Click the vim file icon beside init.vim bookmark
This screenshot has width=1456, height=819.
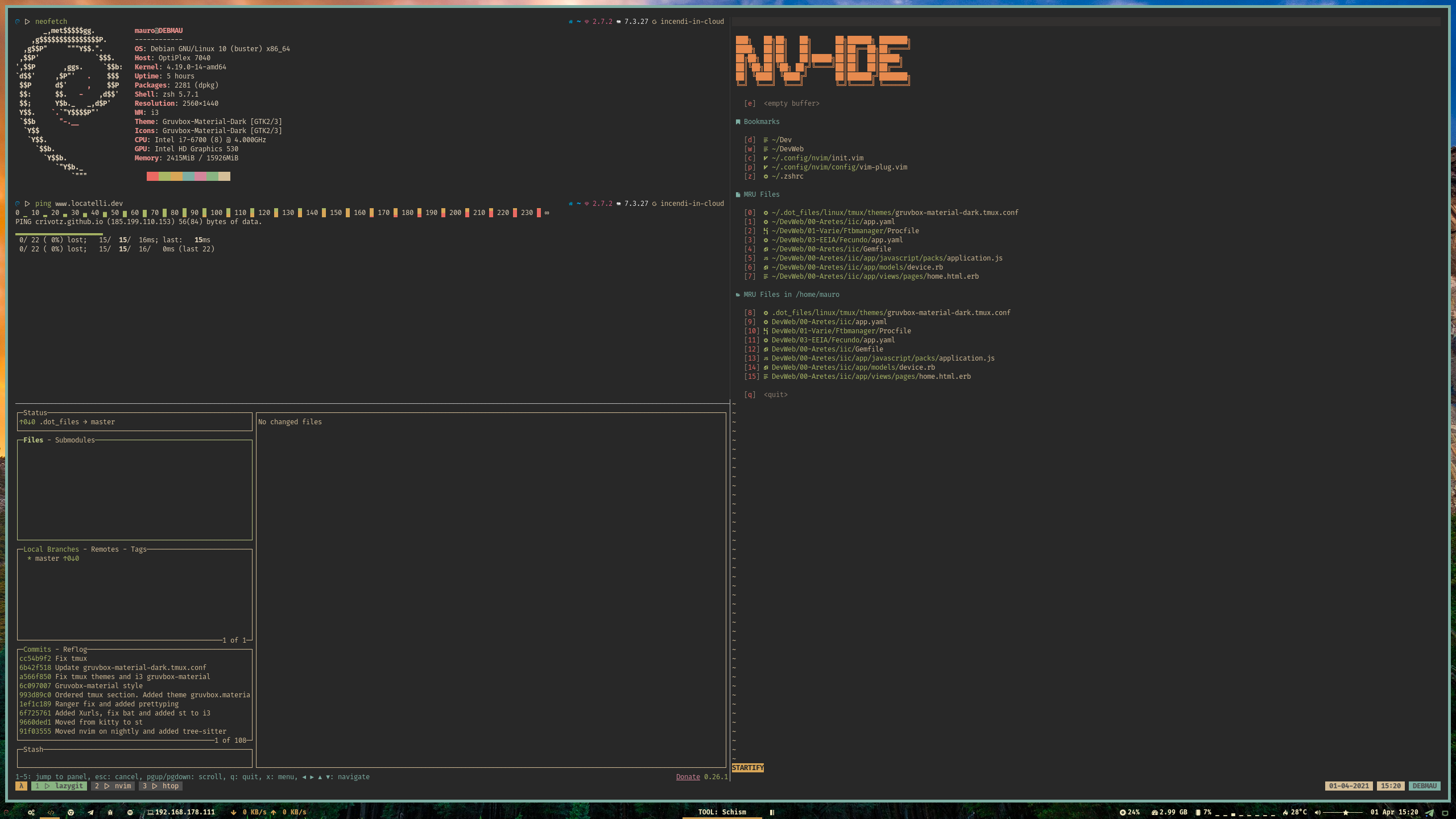coord(766,158)
